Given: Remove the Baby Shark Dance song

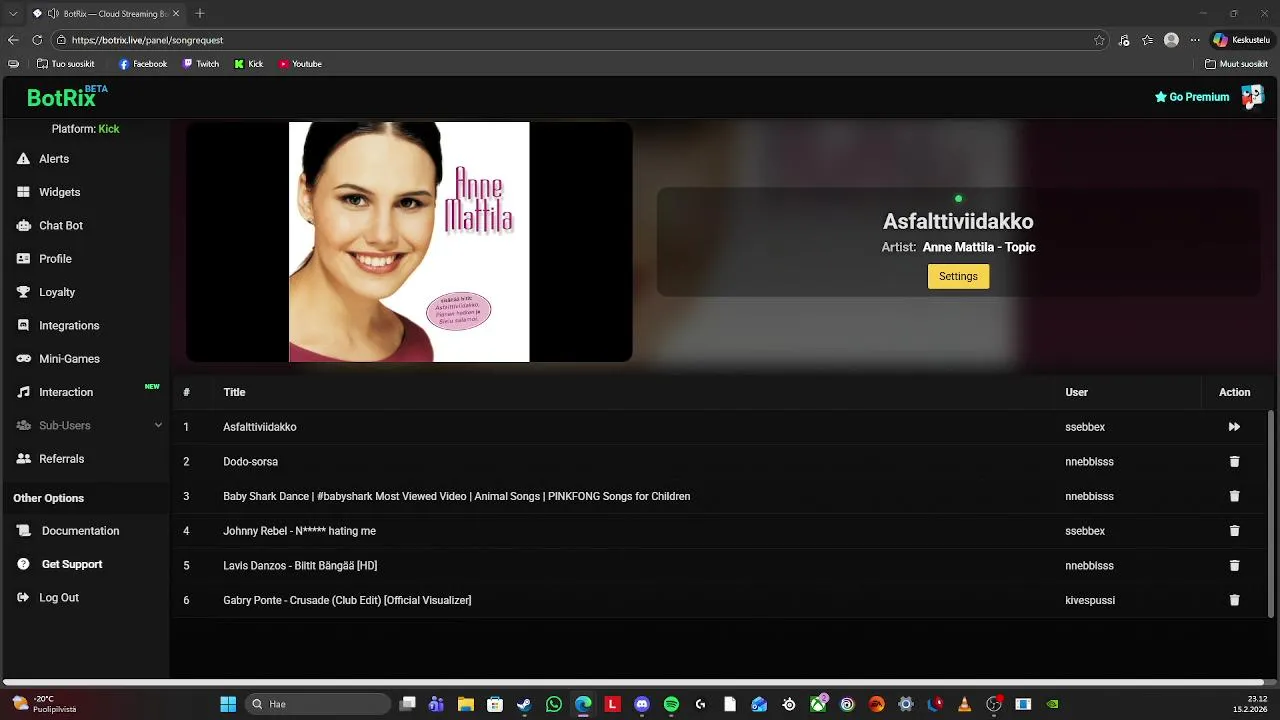Looking at the screenshot, I should tap(1234, 496).
